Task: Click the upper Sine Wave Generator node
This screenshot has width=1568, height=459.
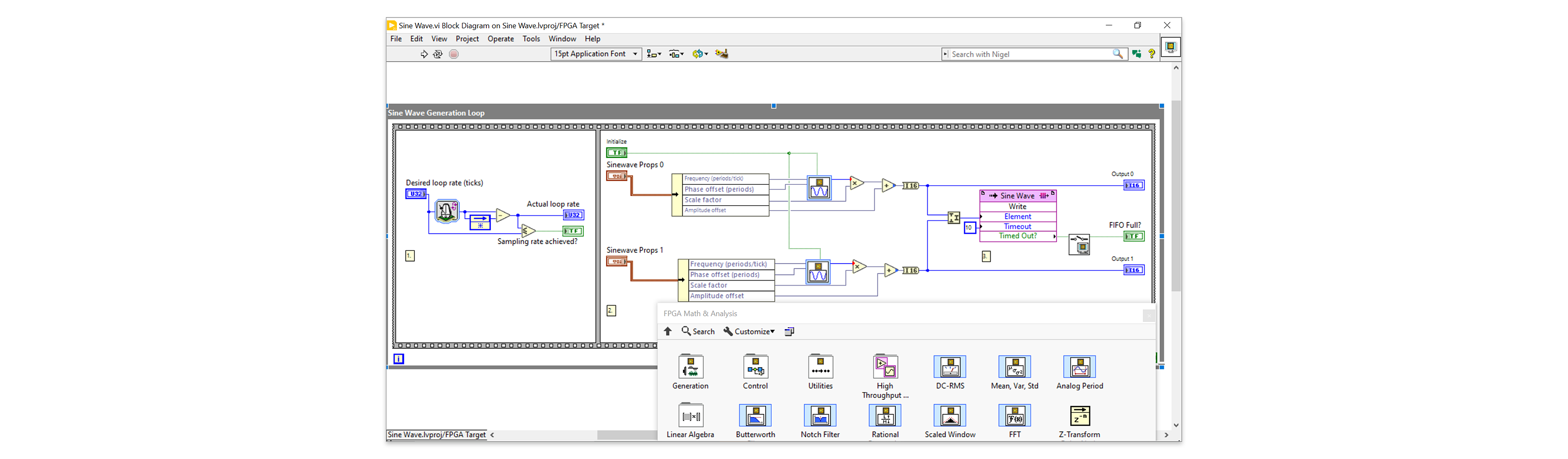Action: (x=819, y=188)
